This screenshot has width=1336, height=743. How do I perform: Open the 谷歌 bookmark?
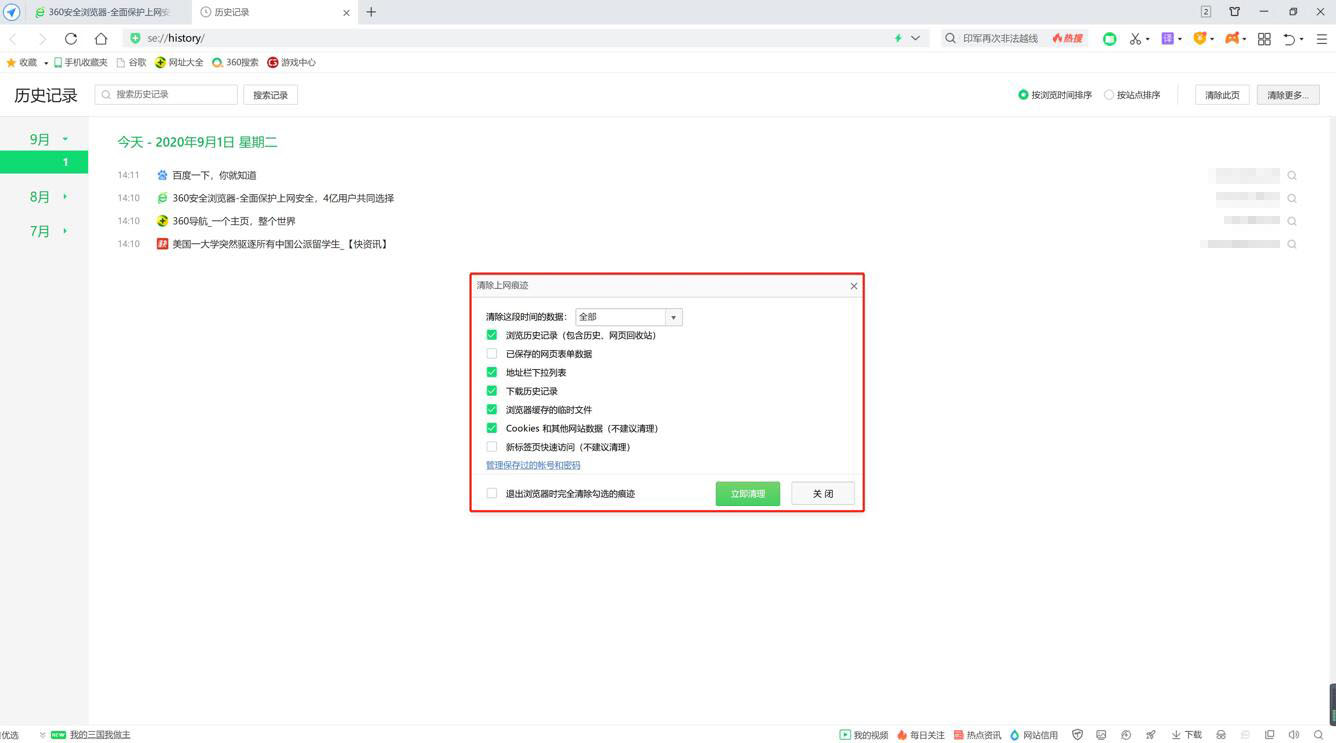click(x=131, y=62)
